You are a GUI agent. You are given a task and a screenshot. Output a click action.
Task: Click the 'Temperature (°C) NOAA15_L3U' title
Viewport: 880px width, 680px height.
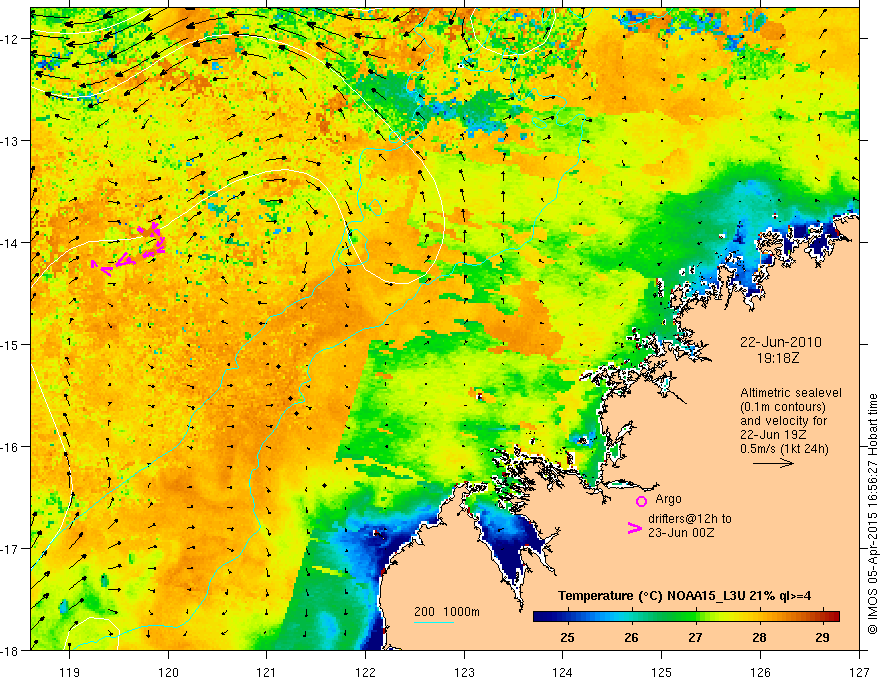click(651, 596)
